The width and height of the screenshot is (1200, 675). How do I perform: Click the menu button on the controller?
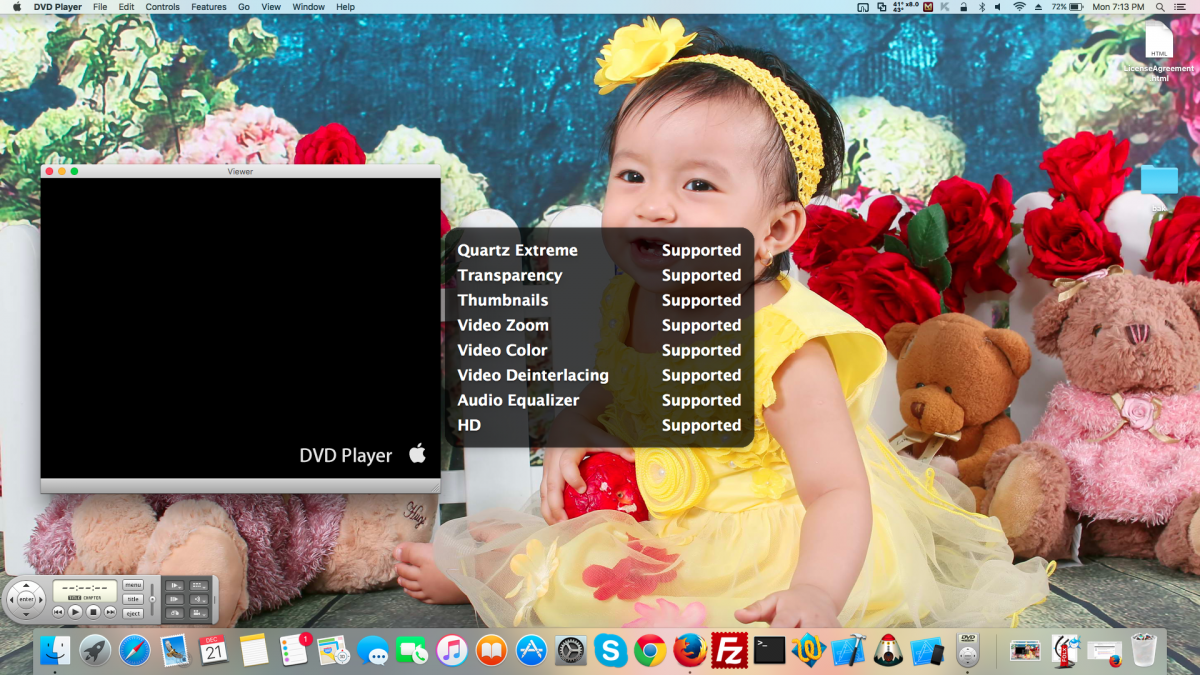pyautogui.click(x=133, y=585)
